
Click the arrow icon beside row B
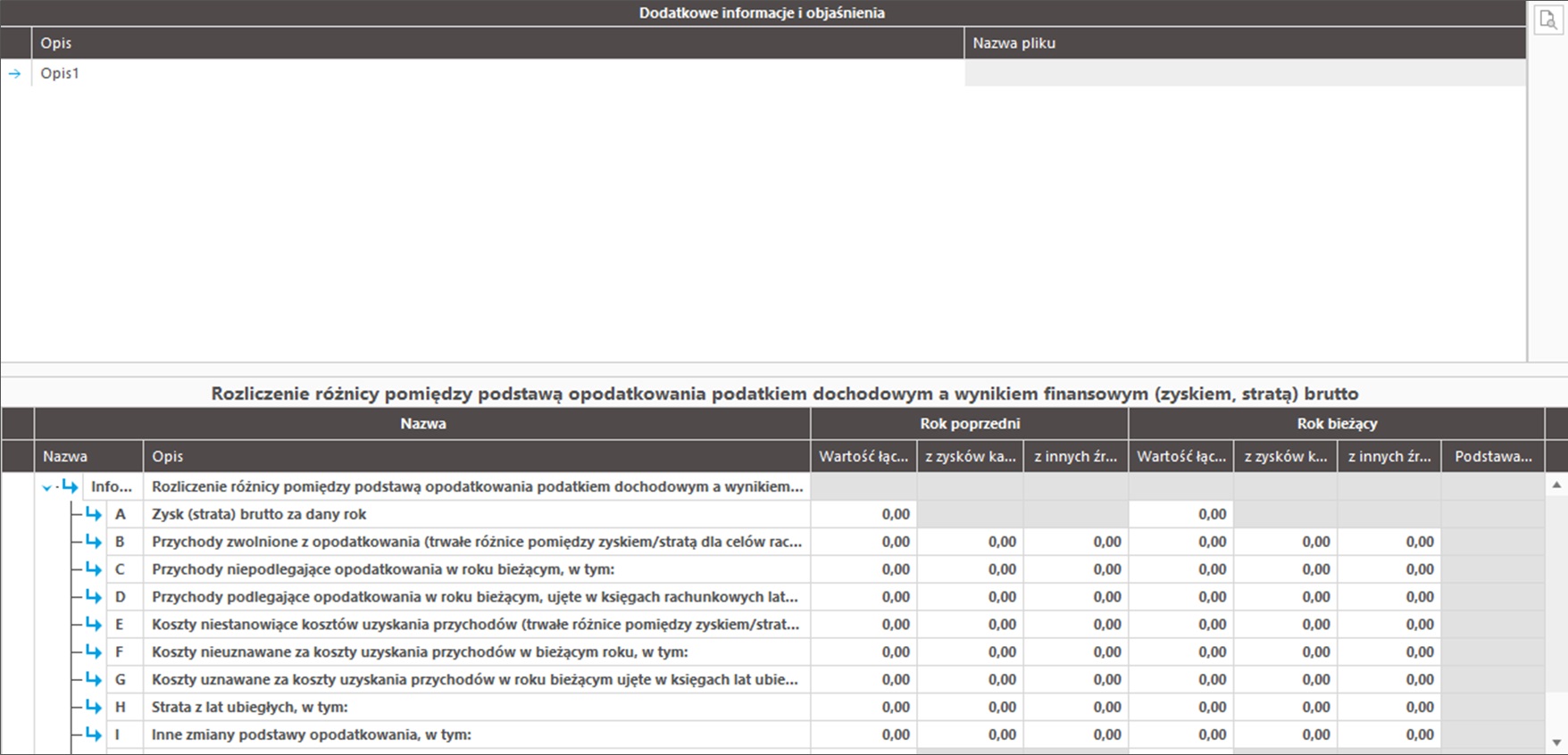(93, 542)
